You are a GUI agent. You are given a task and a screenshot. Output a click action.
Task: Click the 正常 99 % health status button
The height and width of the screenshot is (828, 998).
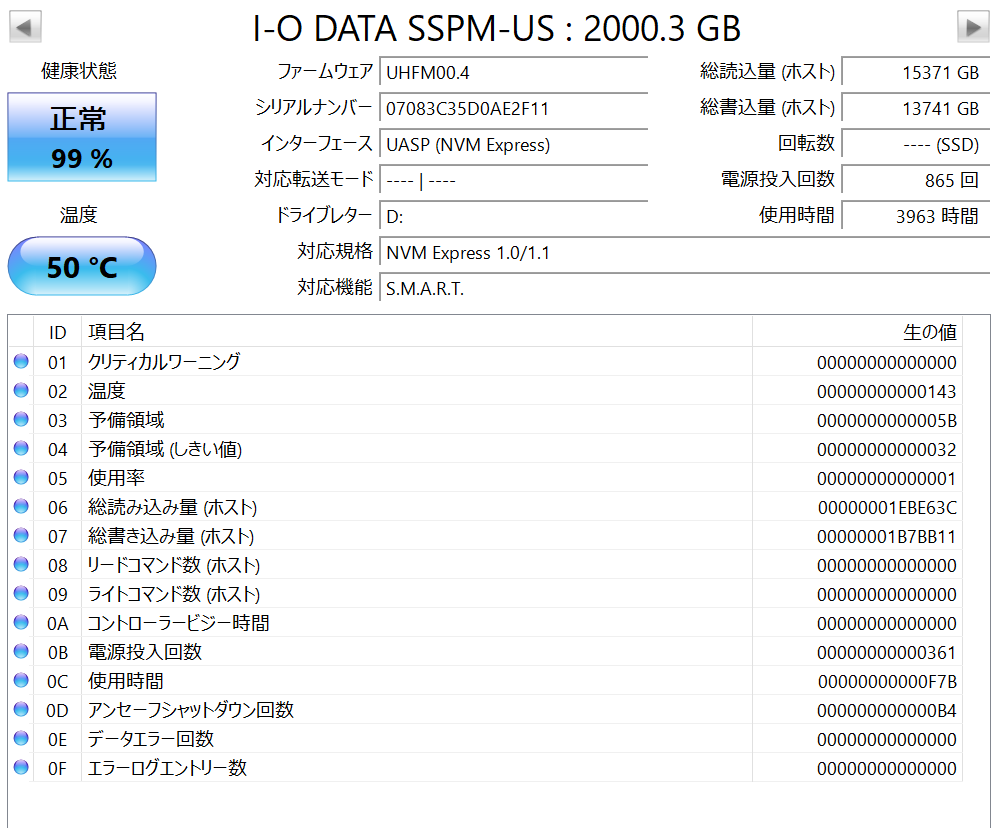(x=82, y=138)
